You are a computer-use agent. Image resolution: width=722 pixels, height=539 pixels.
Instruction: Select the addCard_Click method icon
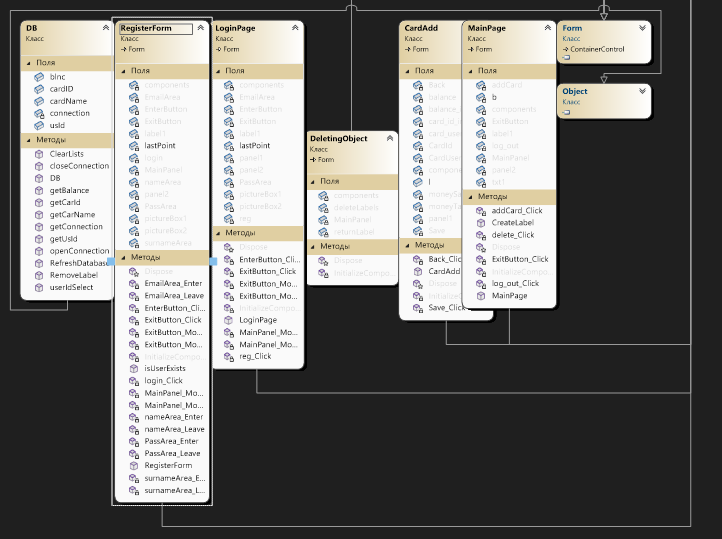click(481, 211)
